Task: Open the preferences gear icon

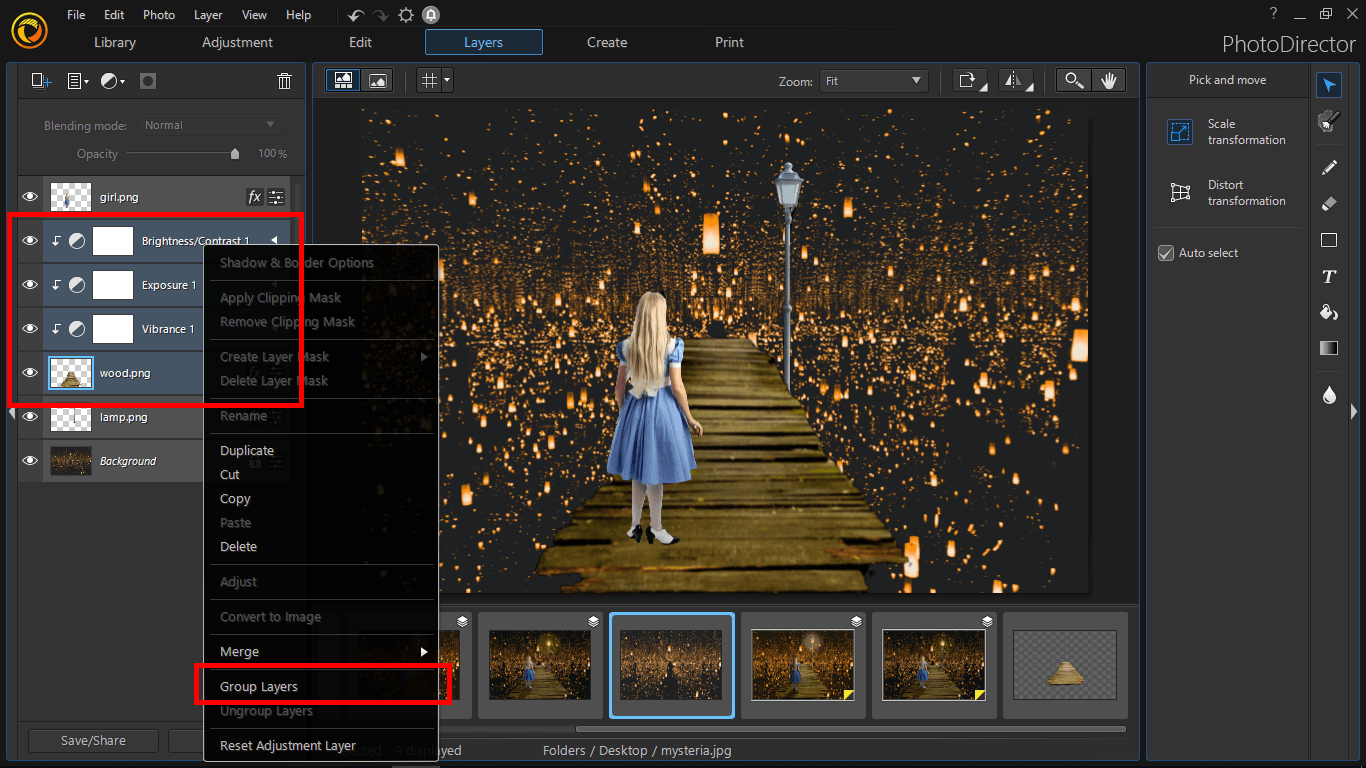Action: coord(405,15)
